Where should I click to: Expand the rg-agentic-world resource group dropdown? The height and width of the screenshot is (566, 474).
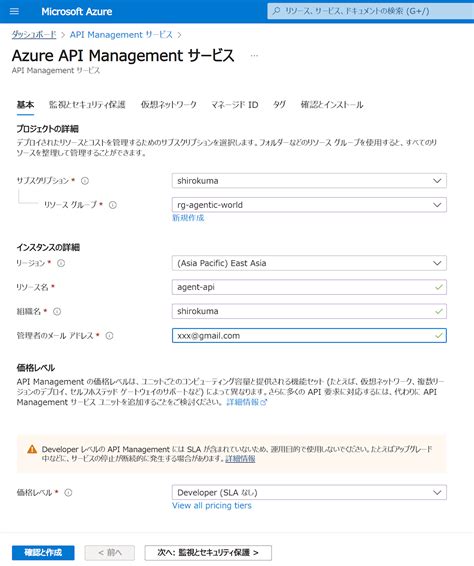(x=309, y=205)
